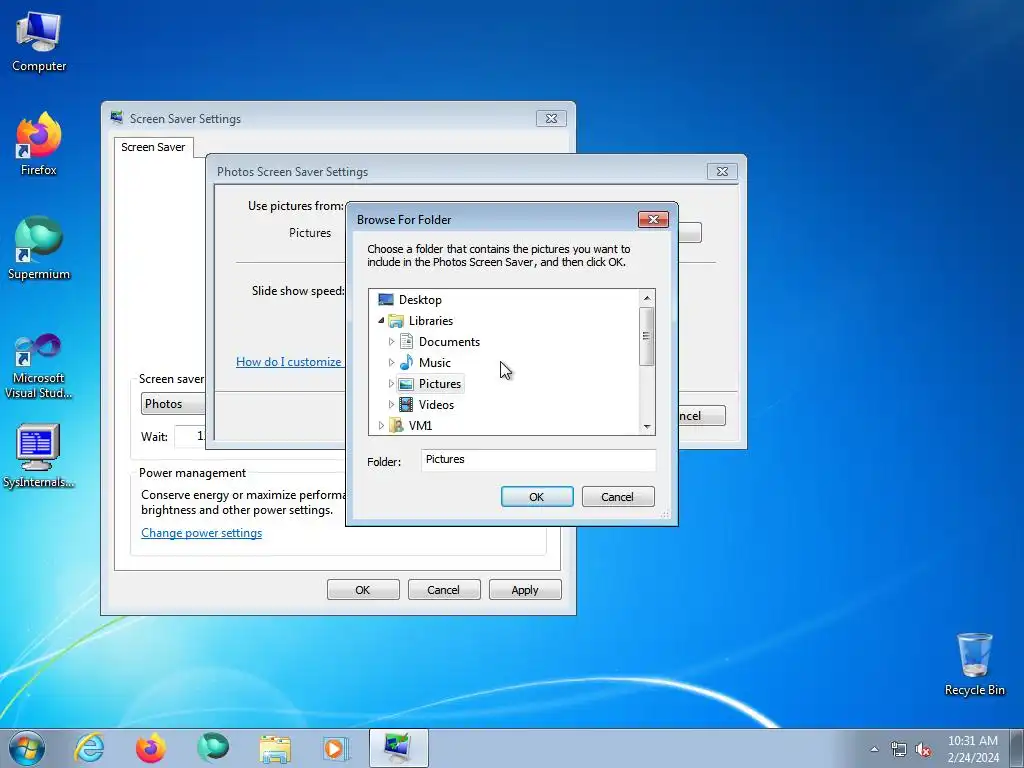Click the folder tree scroll down arrow
The image size is (1024, 768).
647,426
